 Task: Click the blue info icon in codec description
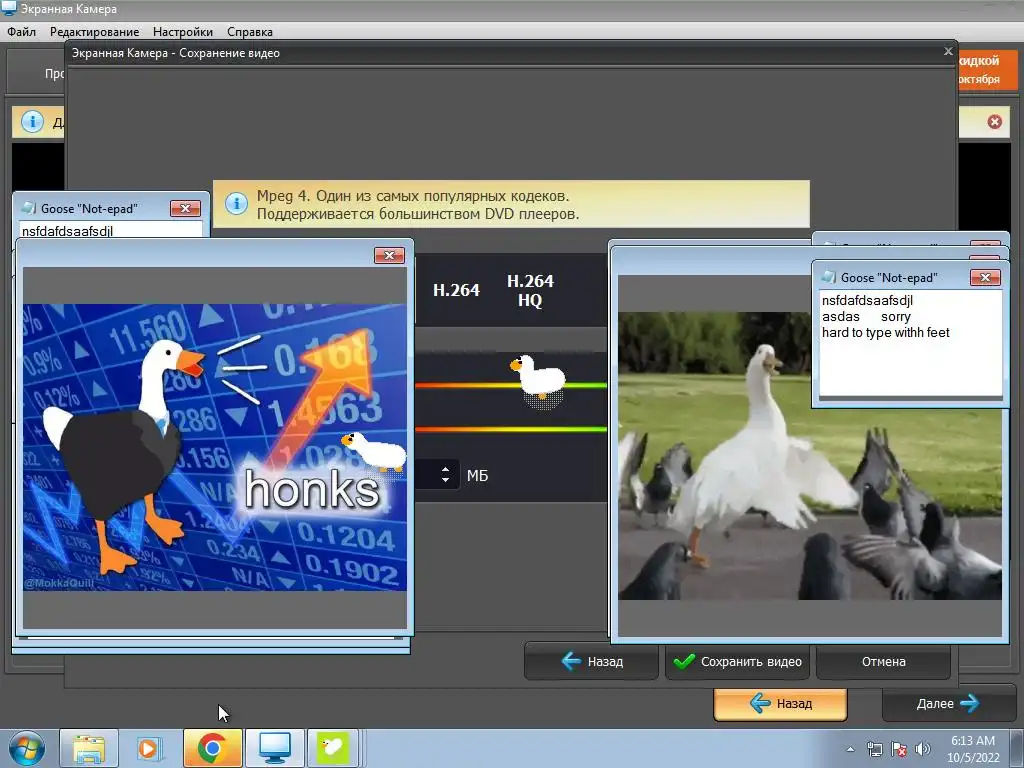pyautogui.click(x=236, y=204)
